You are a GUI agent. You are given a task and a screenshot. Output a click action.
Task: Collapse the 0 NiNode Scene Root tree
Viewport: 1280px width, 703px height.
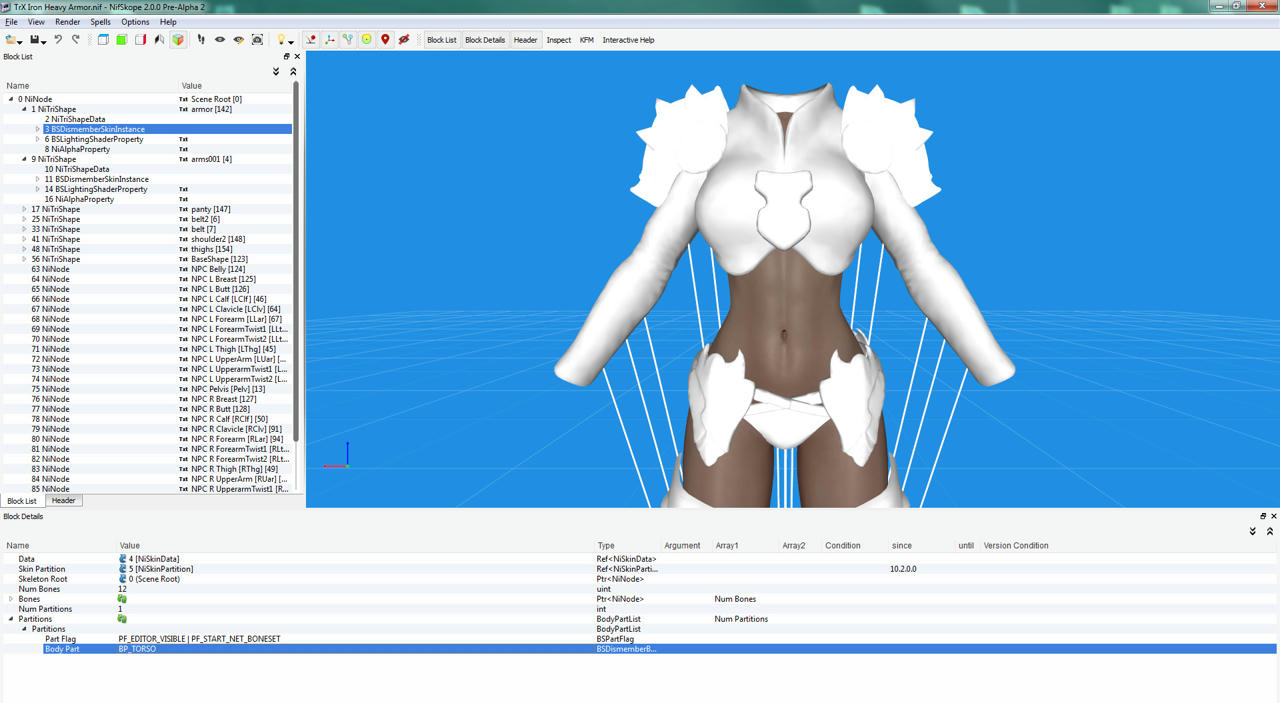pyautogui.click(x=11, y=99)
